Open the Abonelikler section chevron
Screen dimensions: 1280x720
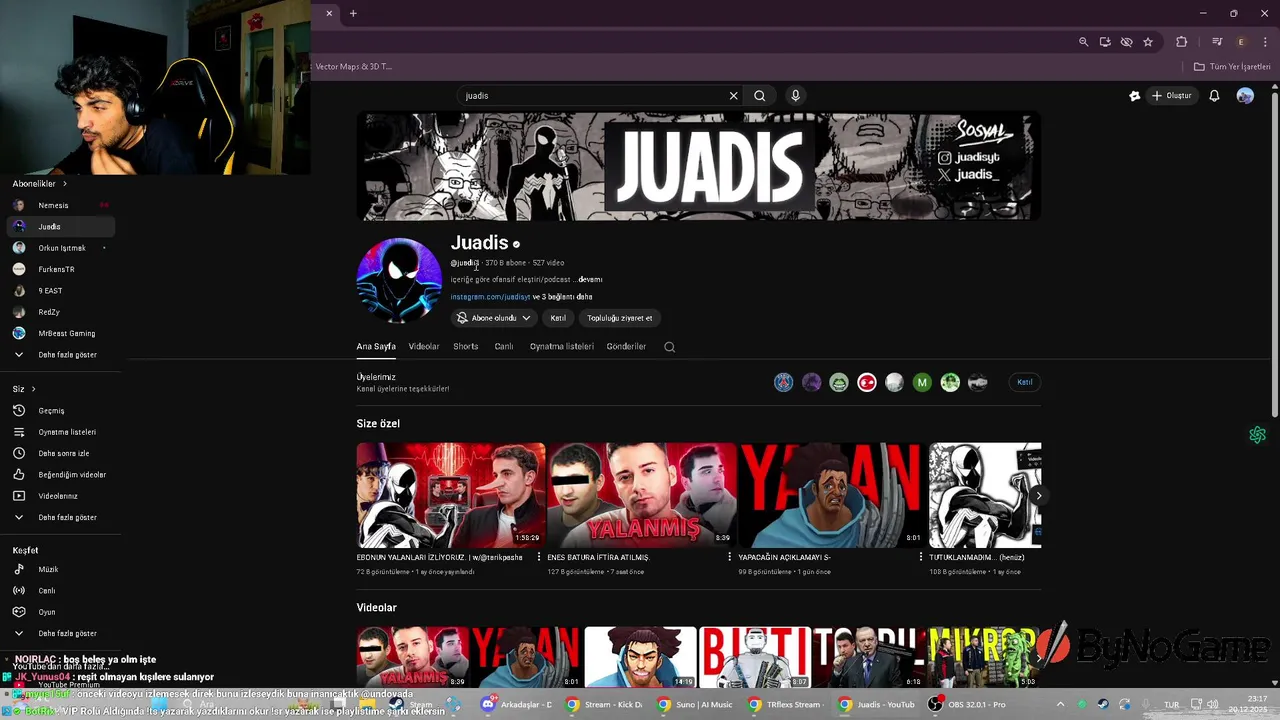pyautogui.click(x=65, y=184)
